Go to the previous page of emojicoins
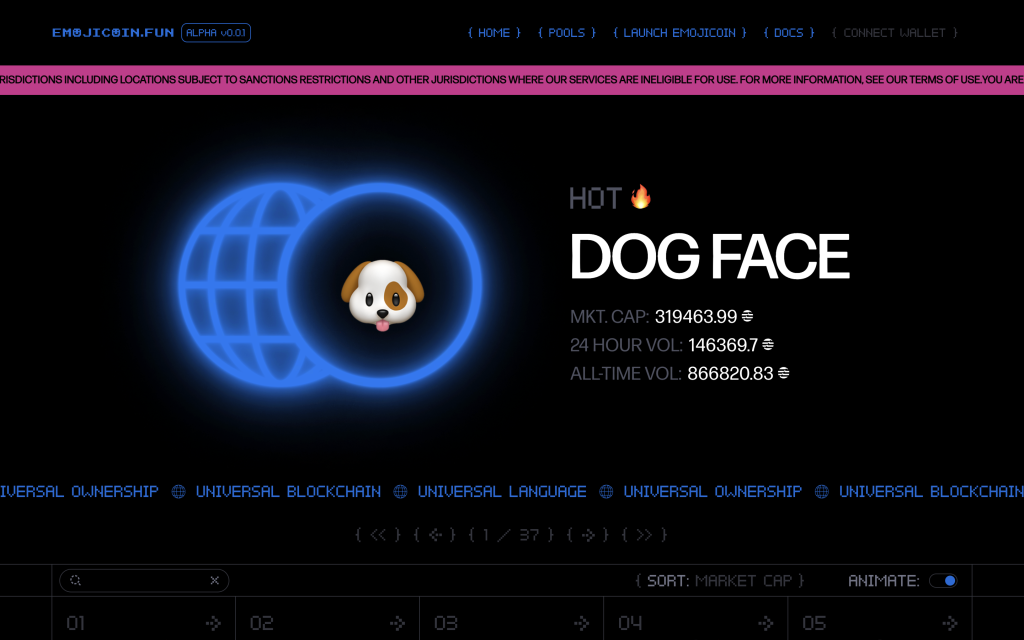The height and width of the screenshot is (640, 1024). click(x=435, y=535)
